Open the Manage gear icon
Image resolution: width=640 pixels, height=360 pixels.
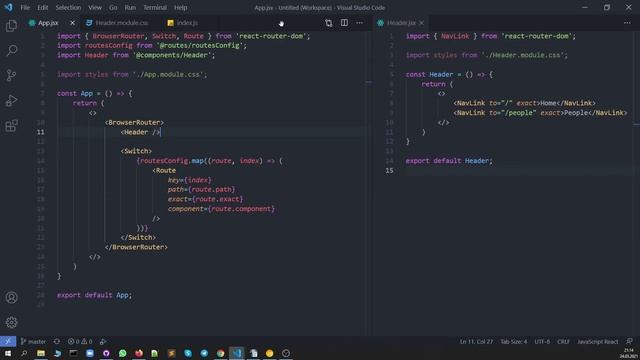tap(11, 322)
